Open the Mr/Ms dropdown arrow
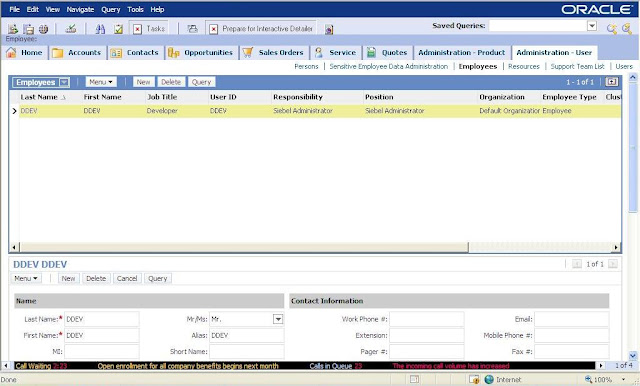The width and height of the screenshot is (640, 386). point(278,319)
